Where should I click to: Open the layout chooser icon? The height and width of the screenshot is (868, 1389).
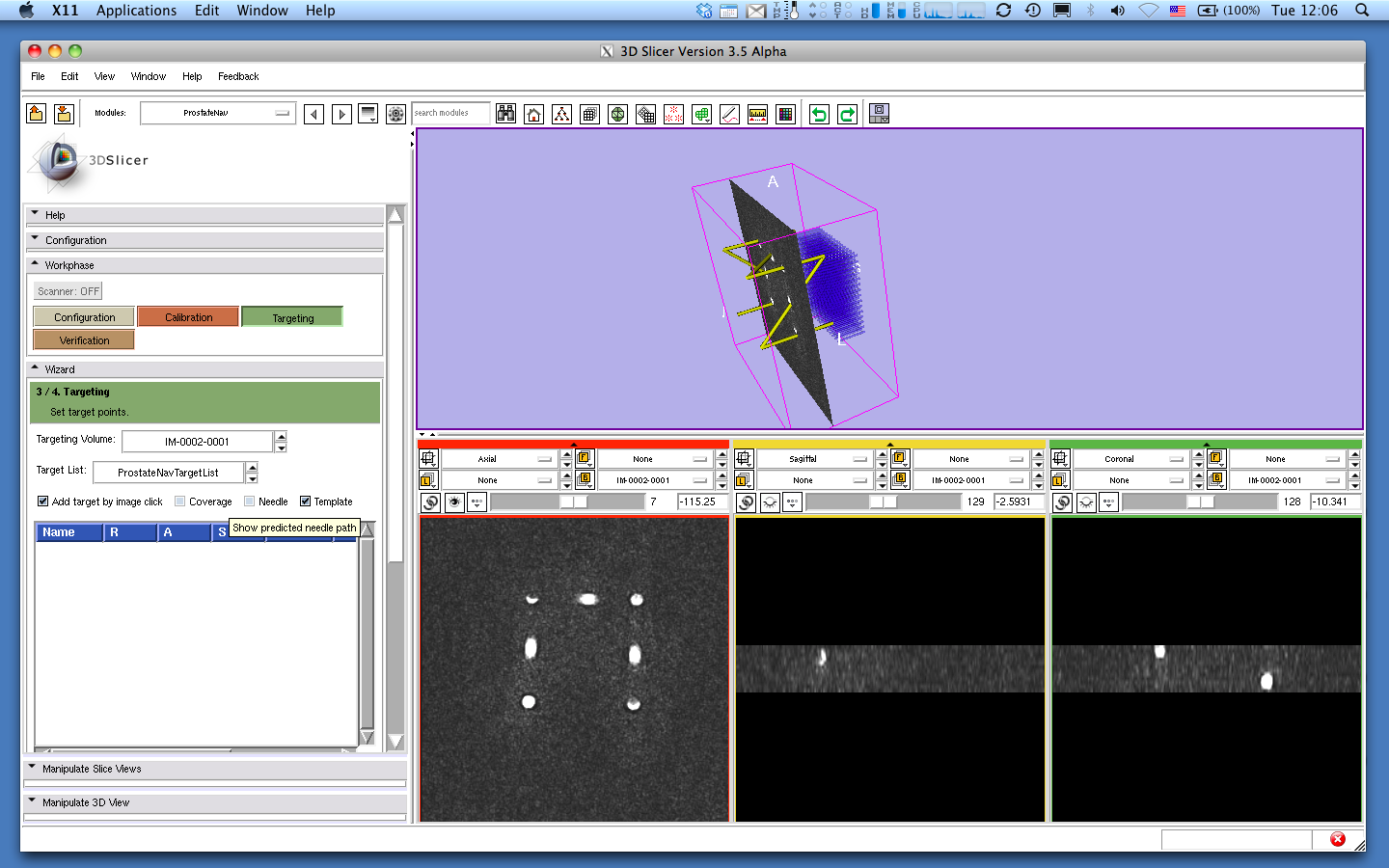coord(879,114)
